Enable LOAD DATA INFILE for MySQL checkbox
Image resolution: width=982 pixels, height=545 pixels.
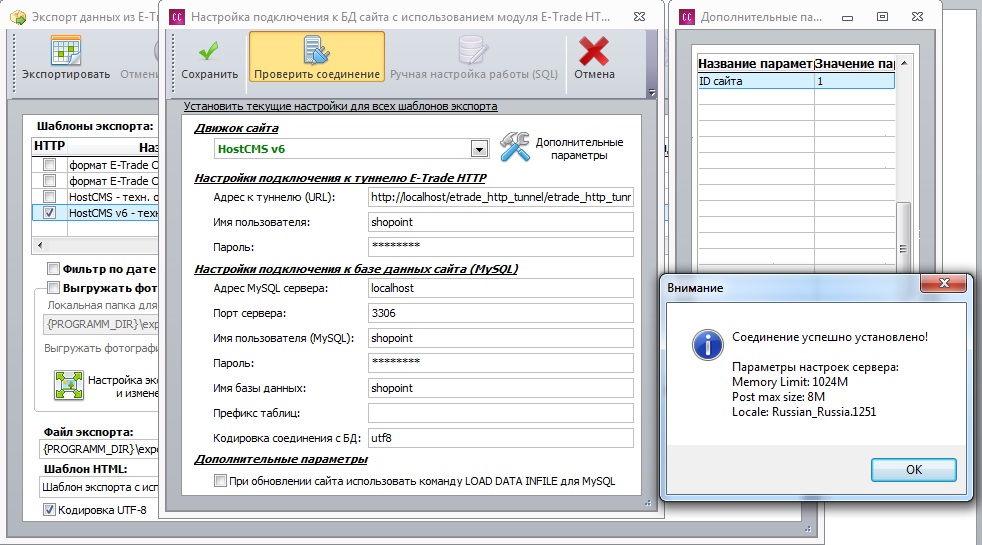(220, 481)
